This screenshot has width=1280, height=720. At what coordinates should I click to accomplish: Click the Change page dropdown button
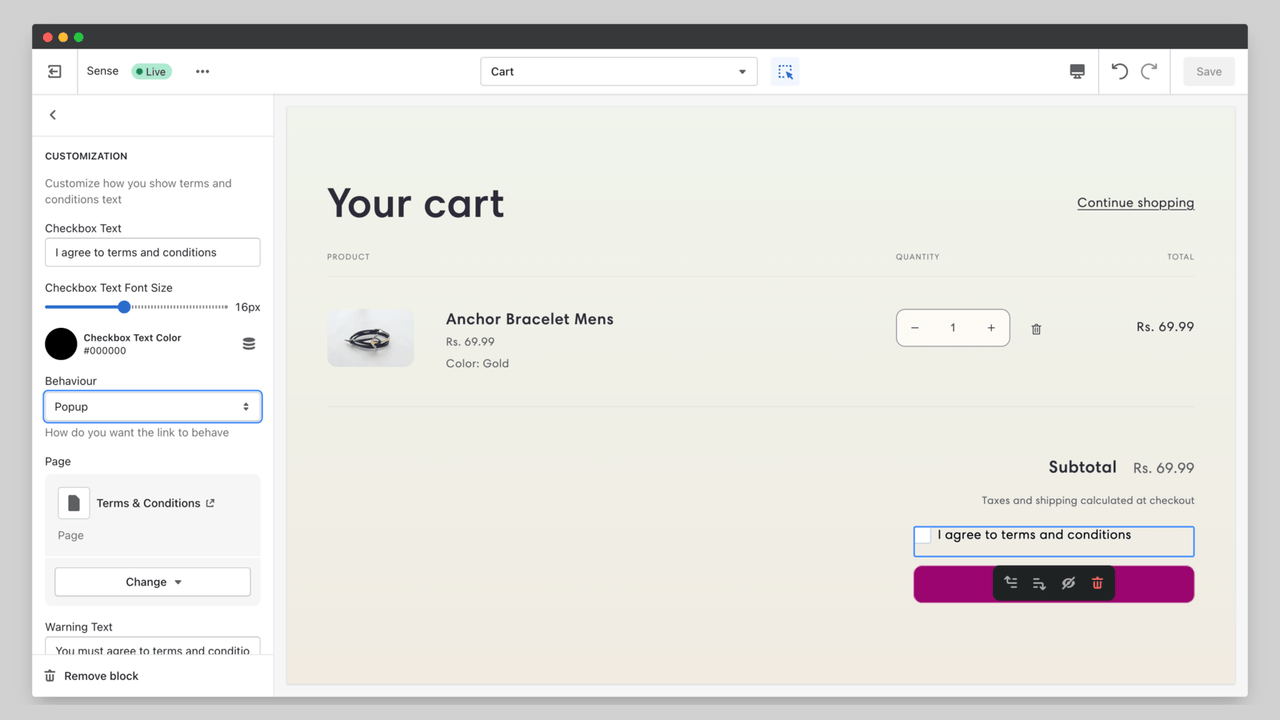pos(153,582)
